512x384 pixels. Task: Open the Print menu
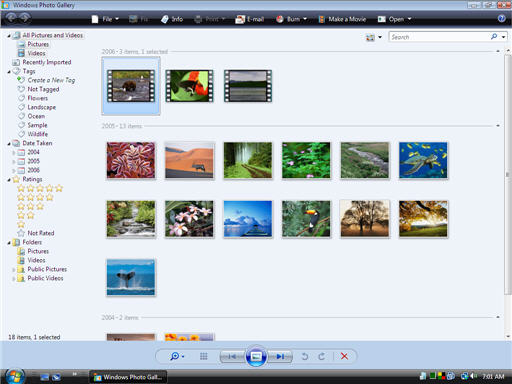click(210, 19)
